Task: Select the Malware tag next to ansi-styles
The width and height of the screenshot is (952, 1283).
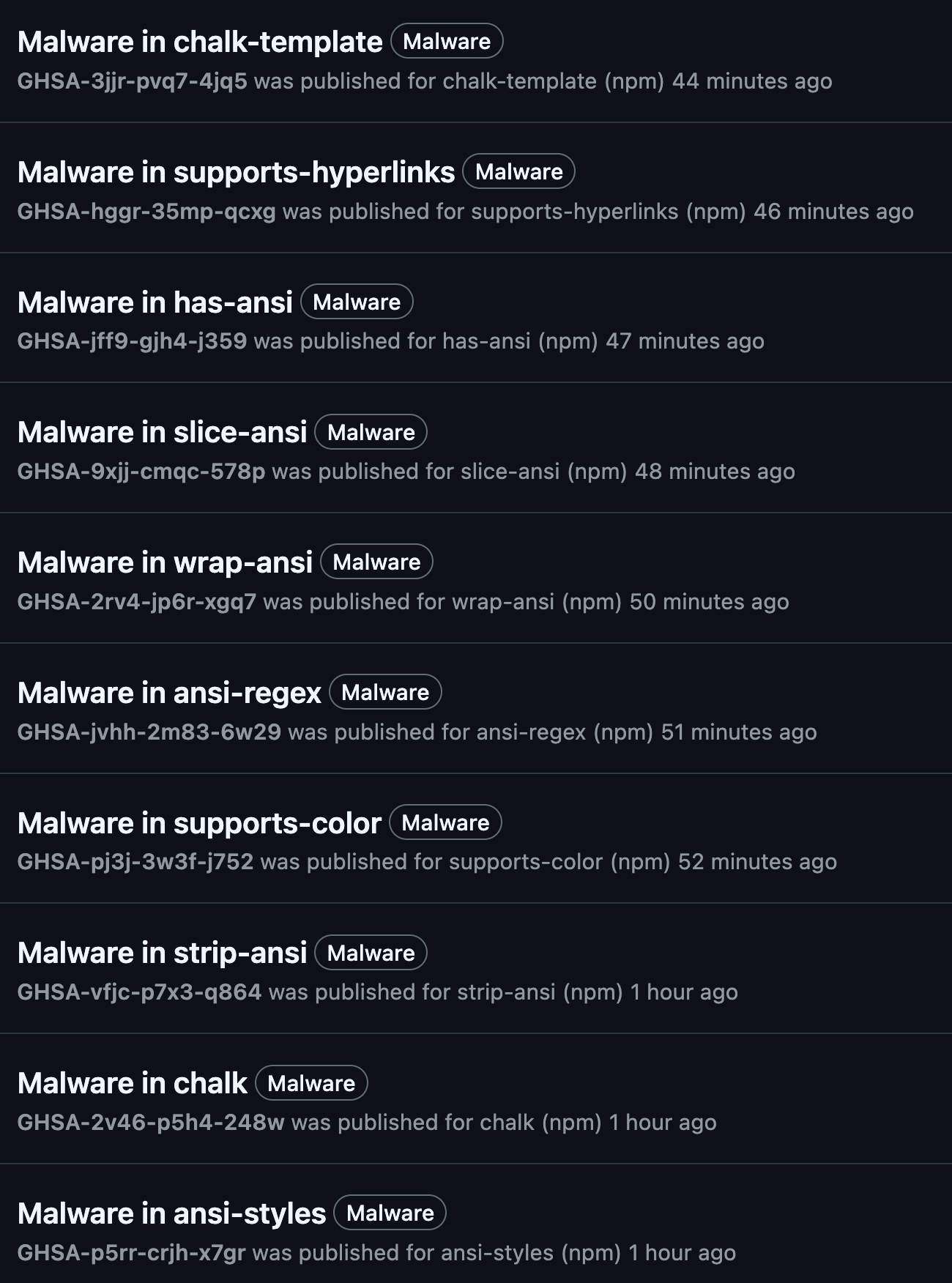Action: coord(389,1213)
